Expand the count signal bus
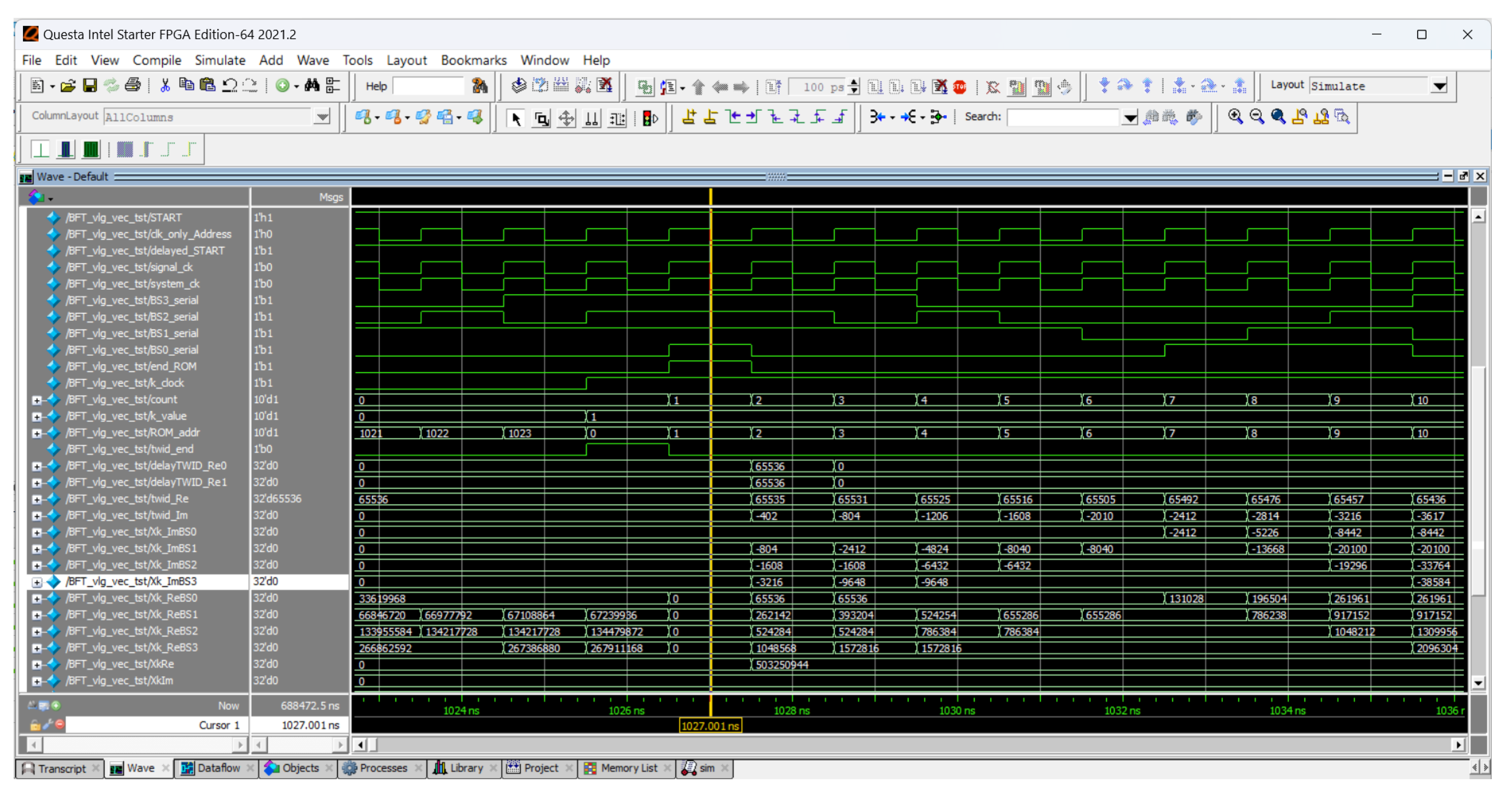1512x799 pixels. click(x=37, y=400)
